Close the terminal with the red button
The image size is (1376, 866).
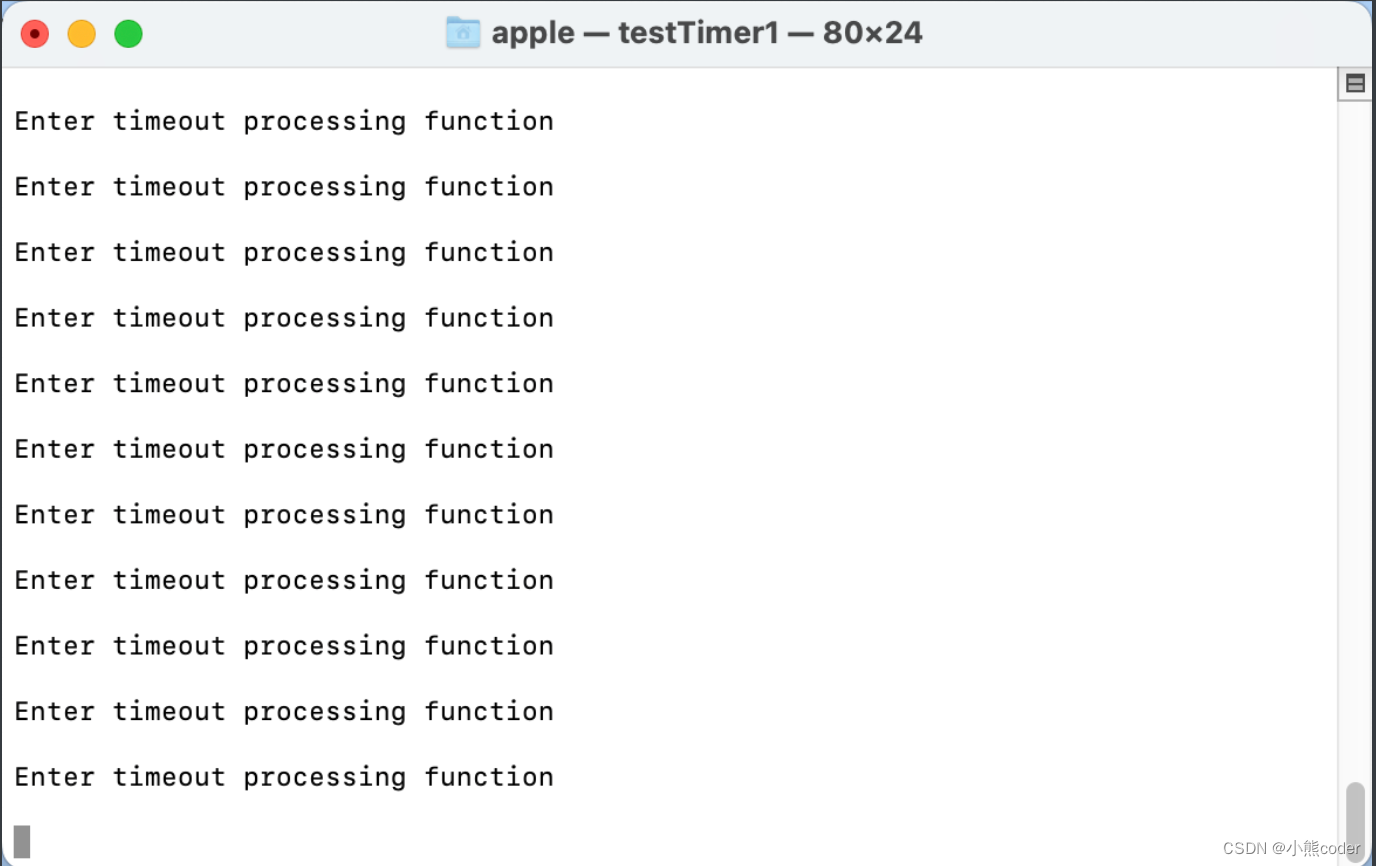point(35,34)
